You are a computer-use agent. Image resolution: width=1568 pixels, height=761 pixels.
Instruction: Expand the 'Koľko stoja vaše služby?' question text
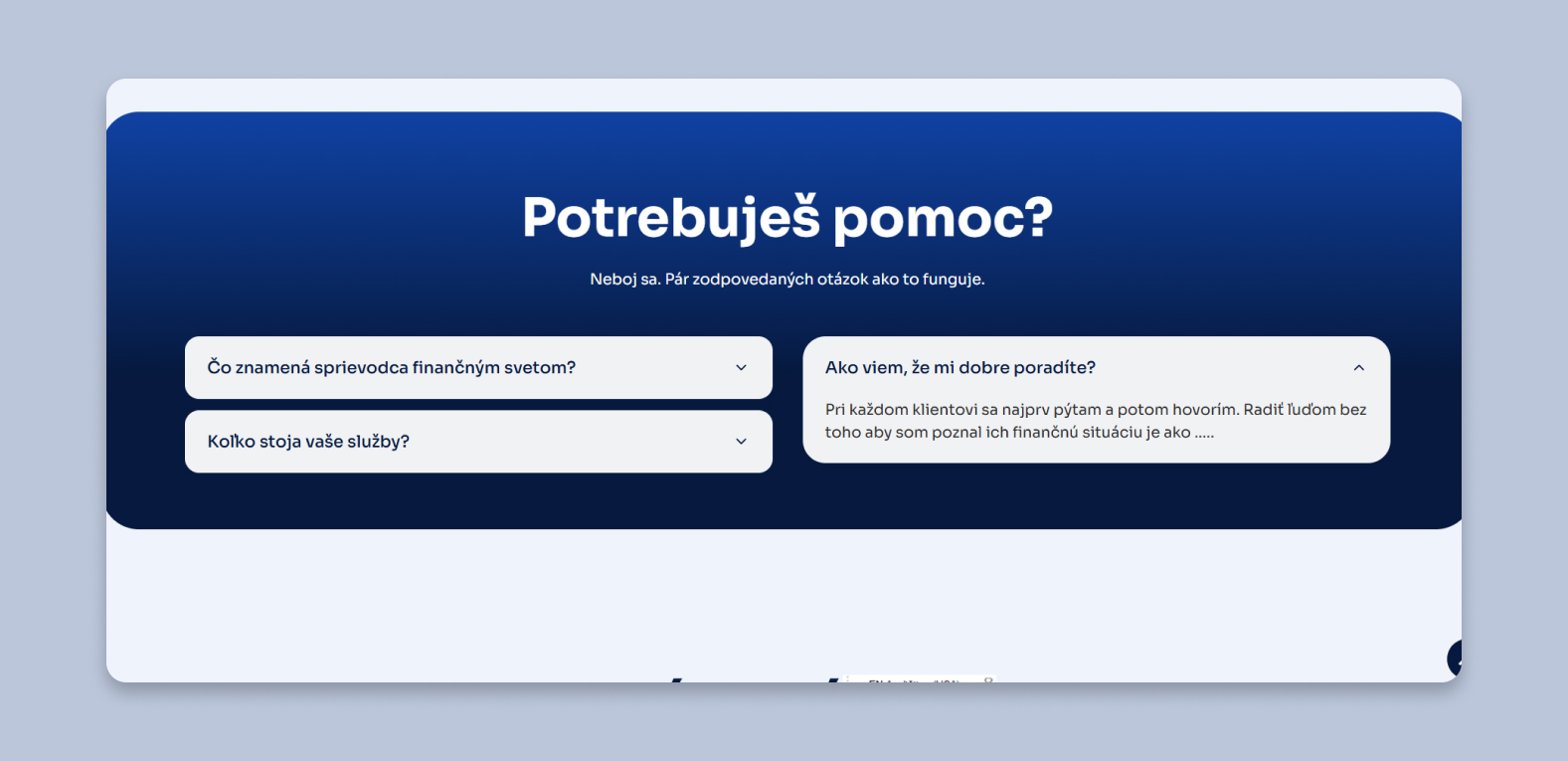click(x=308, y=442)
